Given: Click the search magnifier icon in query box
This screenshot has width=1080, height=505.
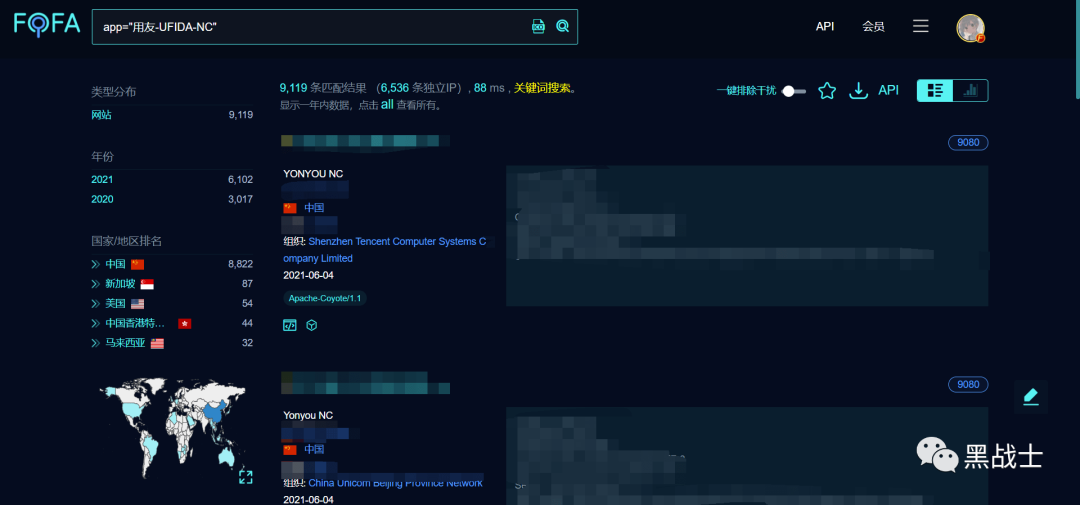Looking at the screenshot, I should [x=563, y=26].
